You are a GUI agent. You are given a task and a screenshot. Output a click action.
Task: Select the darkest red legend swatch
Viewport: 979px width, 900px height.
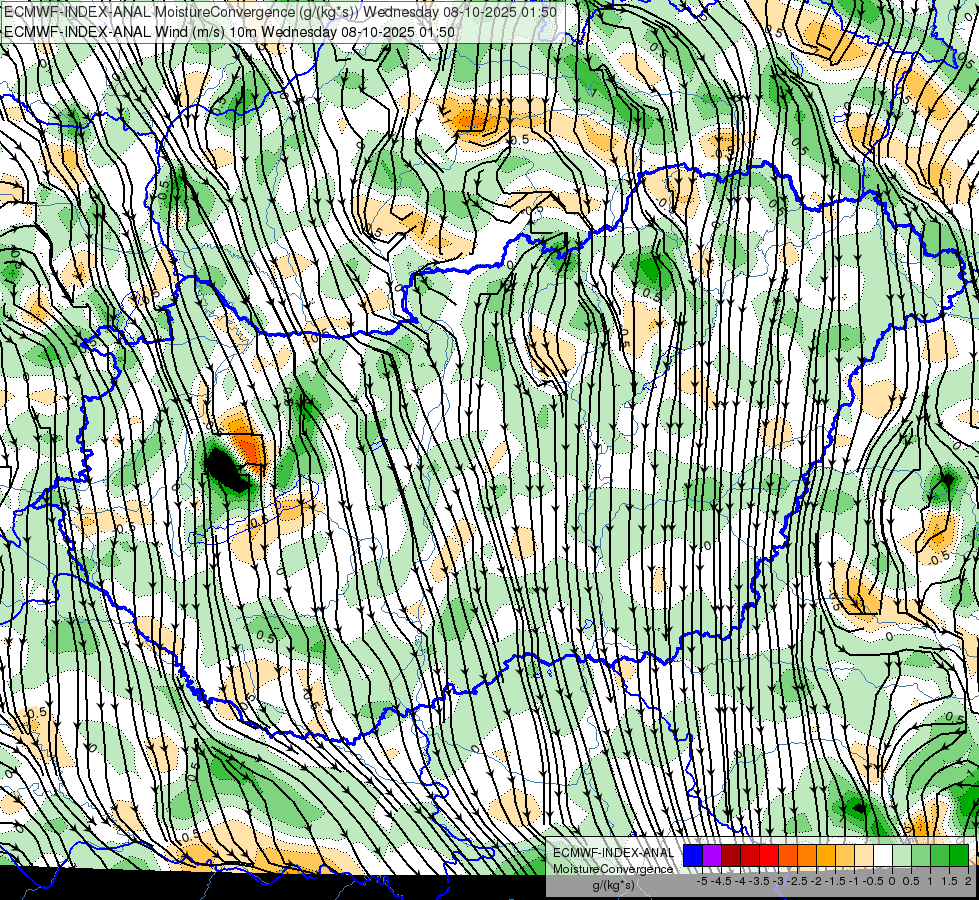click(731, 855)
